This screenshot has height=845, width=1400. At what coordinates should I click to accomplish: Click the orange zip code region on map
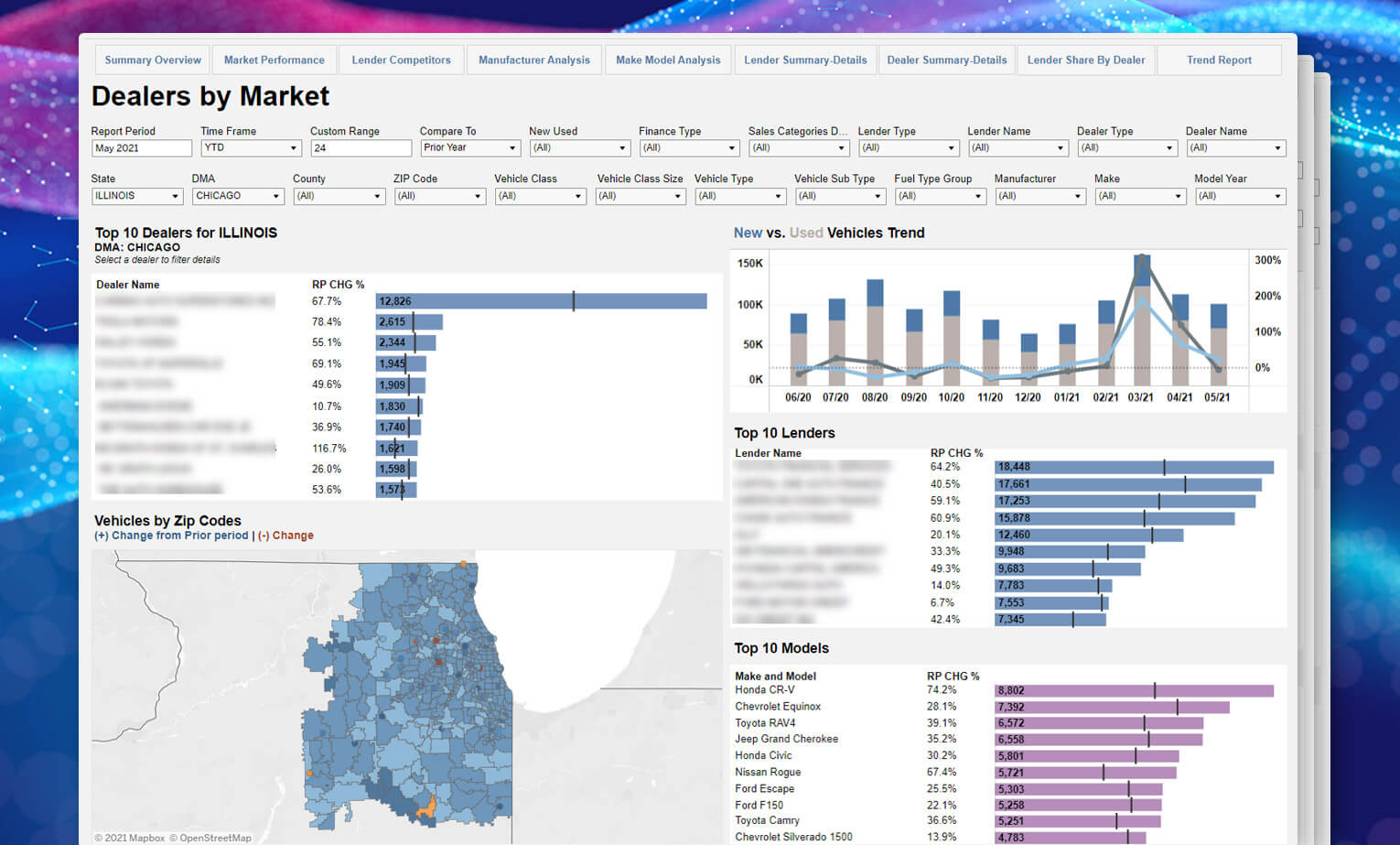point(425,808)
